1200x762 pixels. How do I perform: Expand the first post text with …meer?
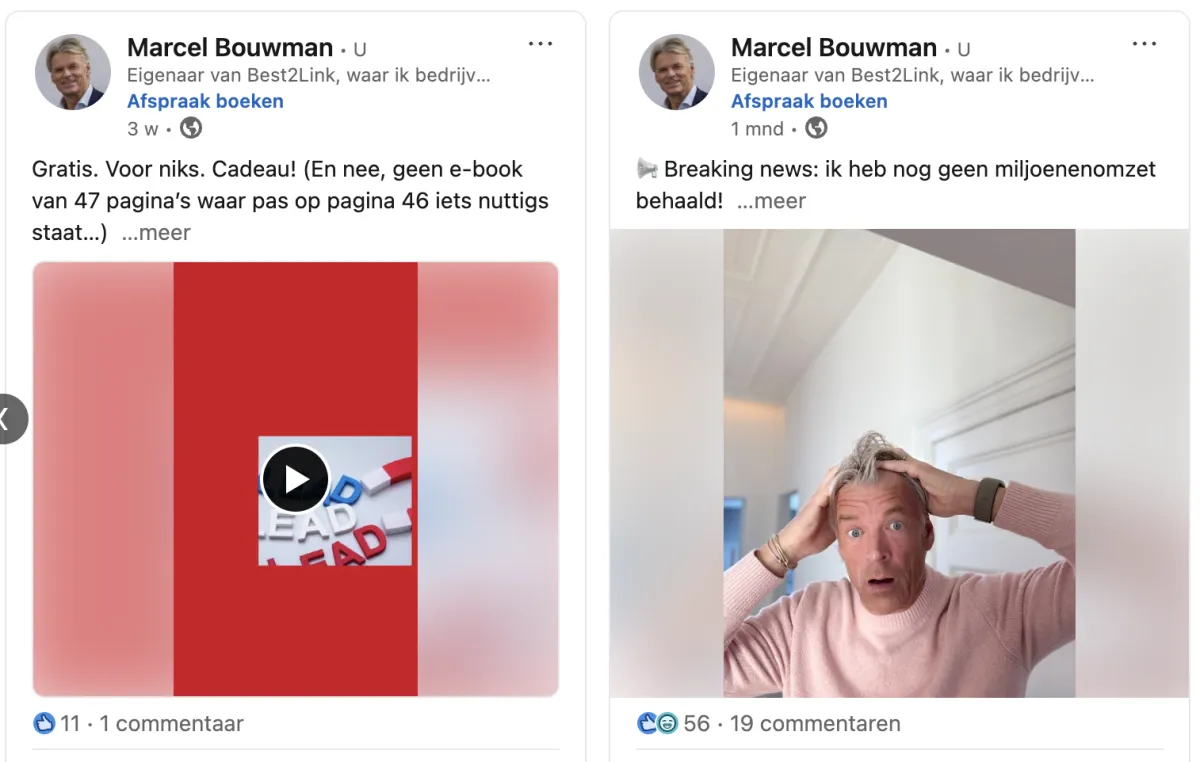(x=156, y=233)
